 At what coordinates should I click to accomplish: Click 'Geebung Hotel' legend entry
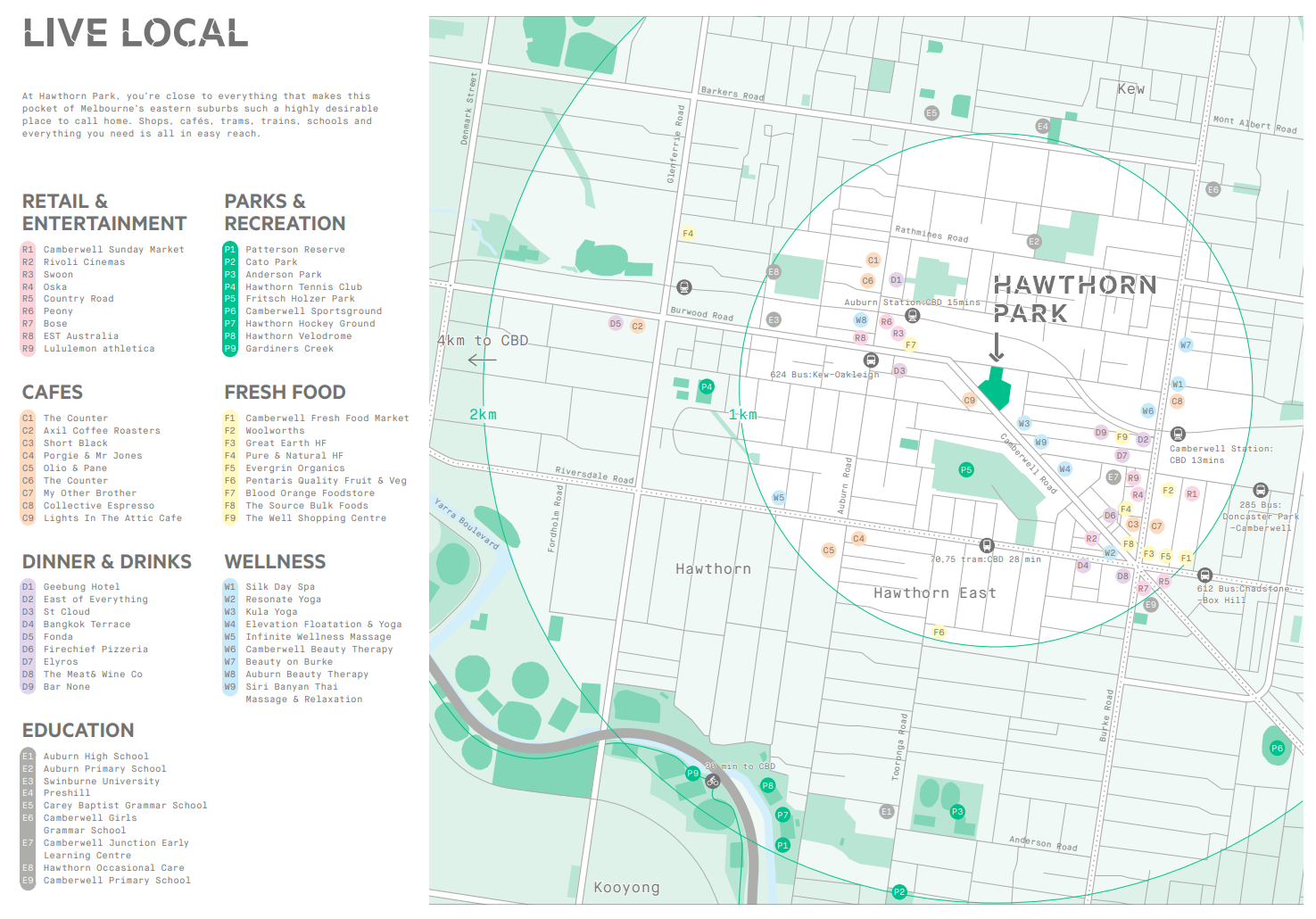click(81, 587)
